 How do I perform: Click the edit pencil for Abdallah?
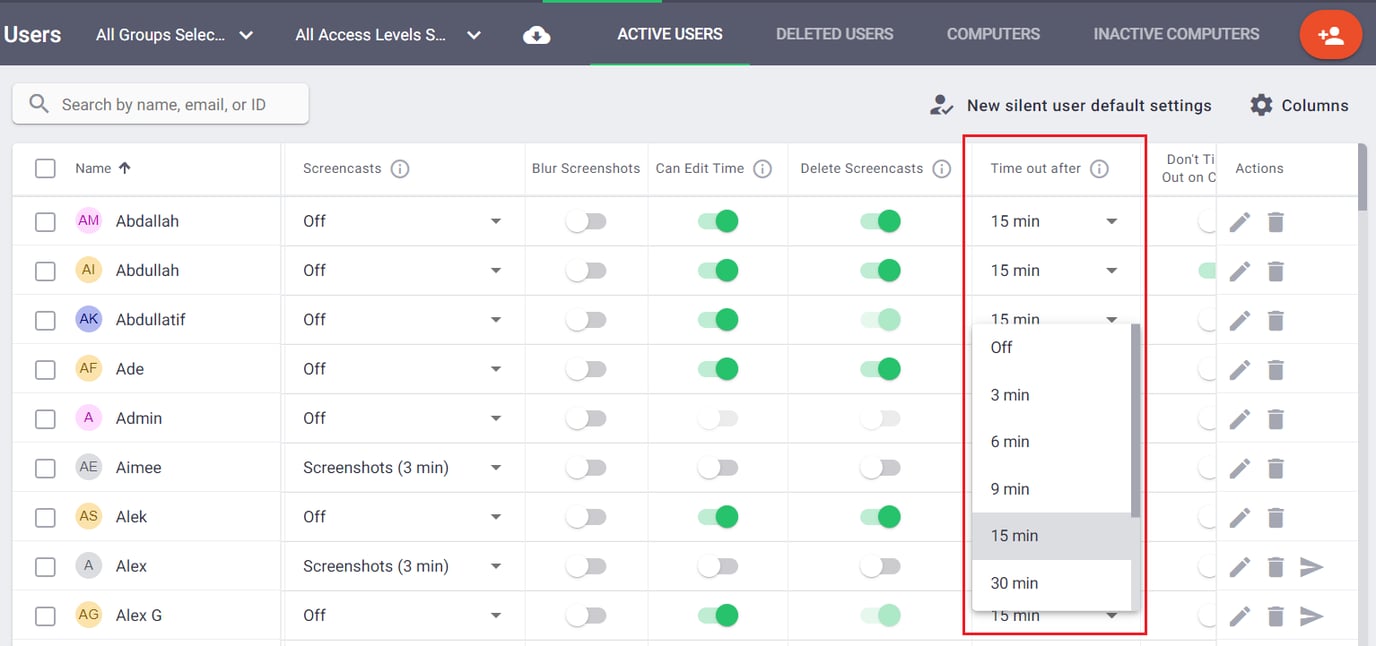coord(1240,222)
